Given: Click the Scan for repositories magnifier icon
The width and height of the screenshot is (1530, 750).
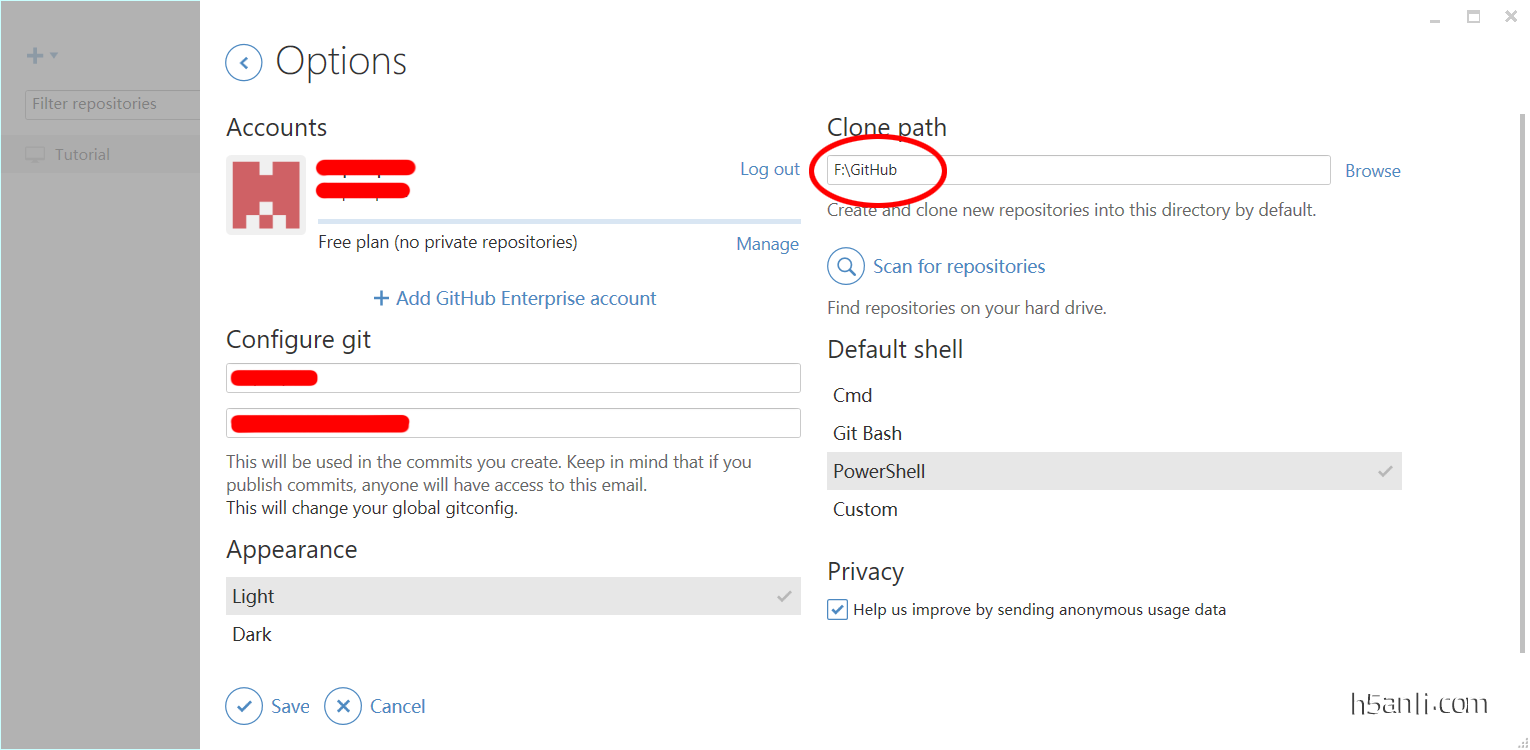Looking at the screenshot, I should point(846,266).
